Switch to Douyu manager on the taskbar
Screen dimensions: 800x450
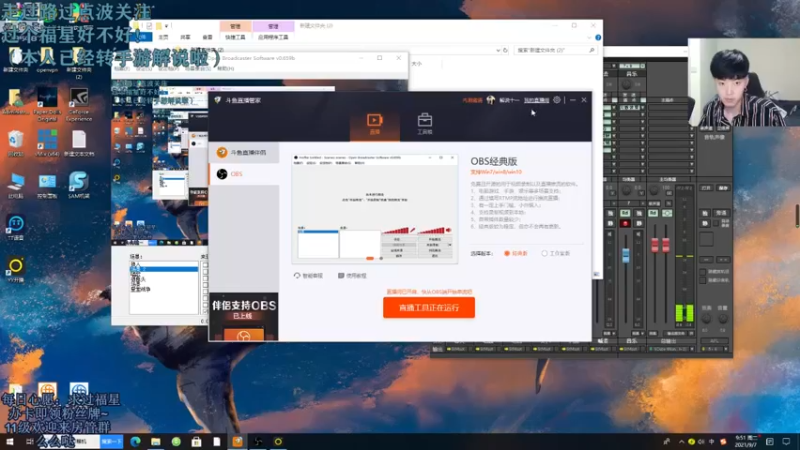click(x=237, y=441)
